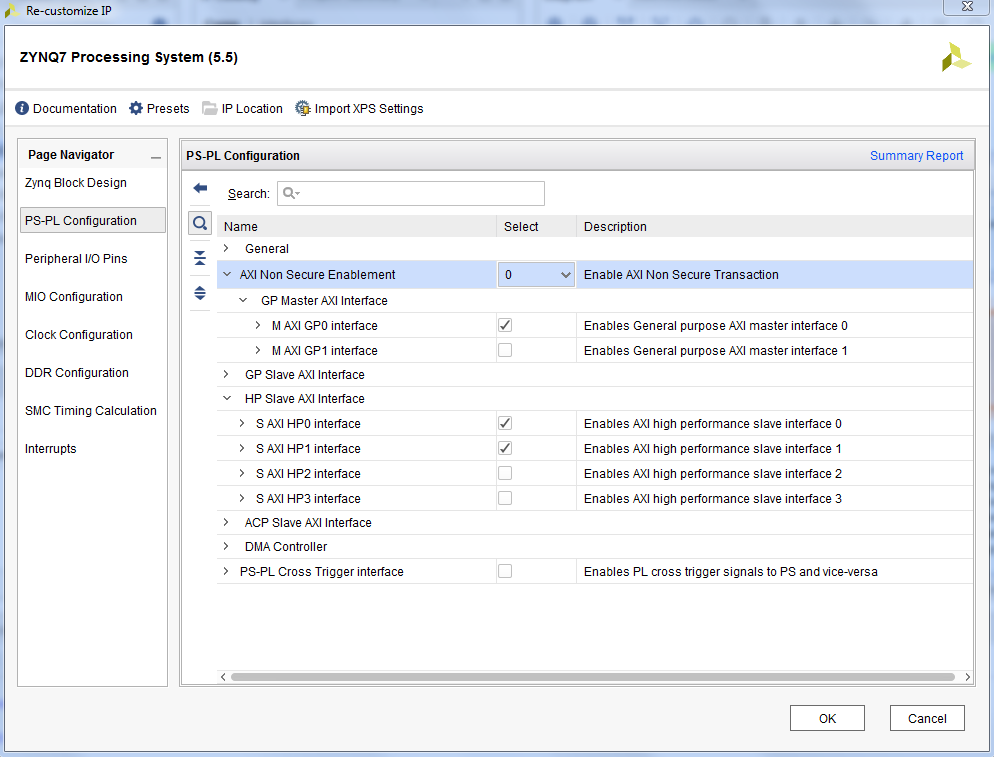
Task: Click the Collapse All icon
Action: pyautogui.click(x=200, y=258)
